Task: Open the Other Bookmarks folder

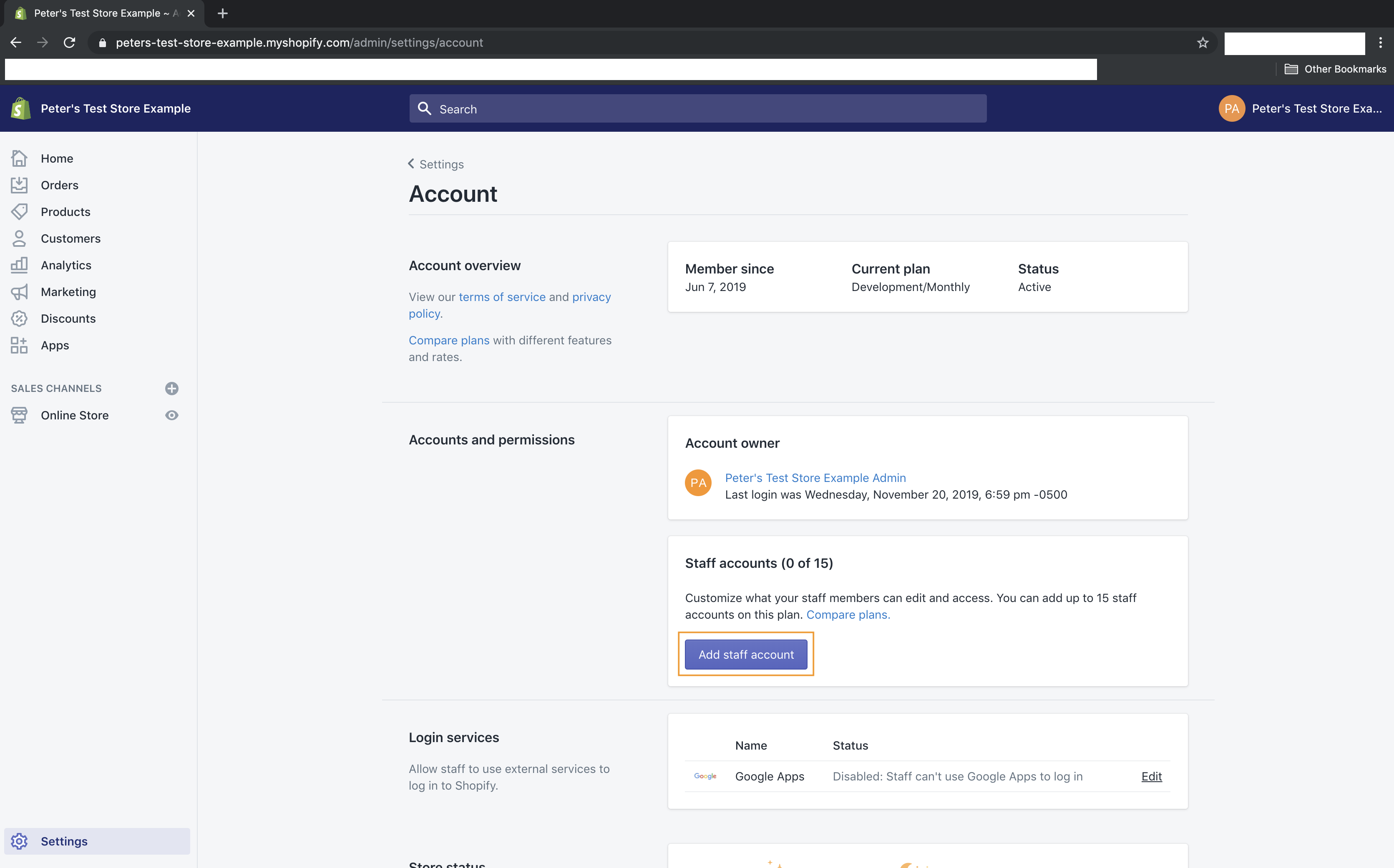Action: [1336, 69]
